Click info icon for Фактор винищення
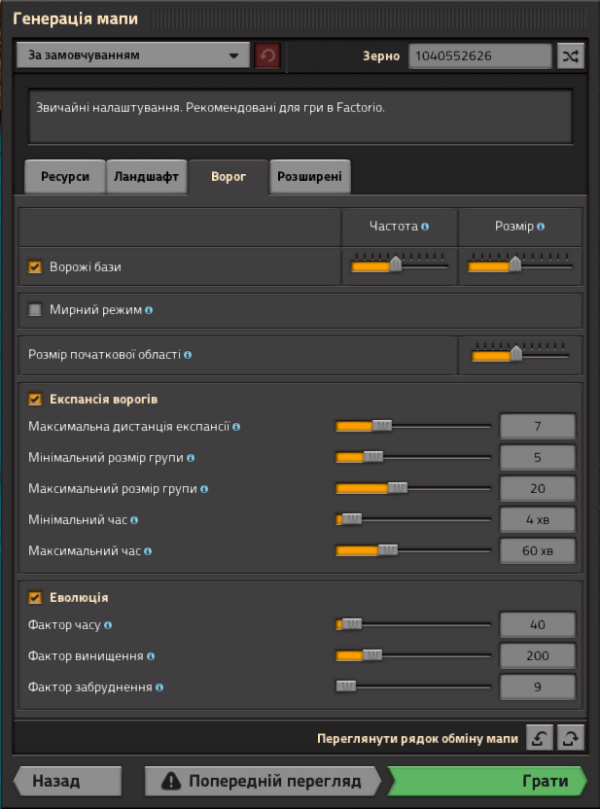Image resolution: width=600 pixels, height=809 pixels. [x=151, y=656]
